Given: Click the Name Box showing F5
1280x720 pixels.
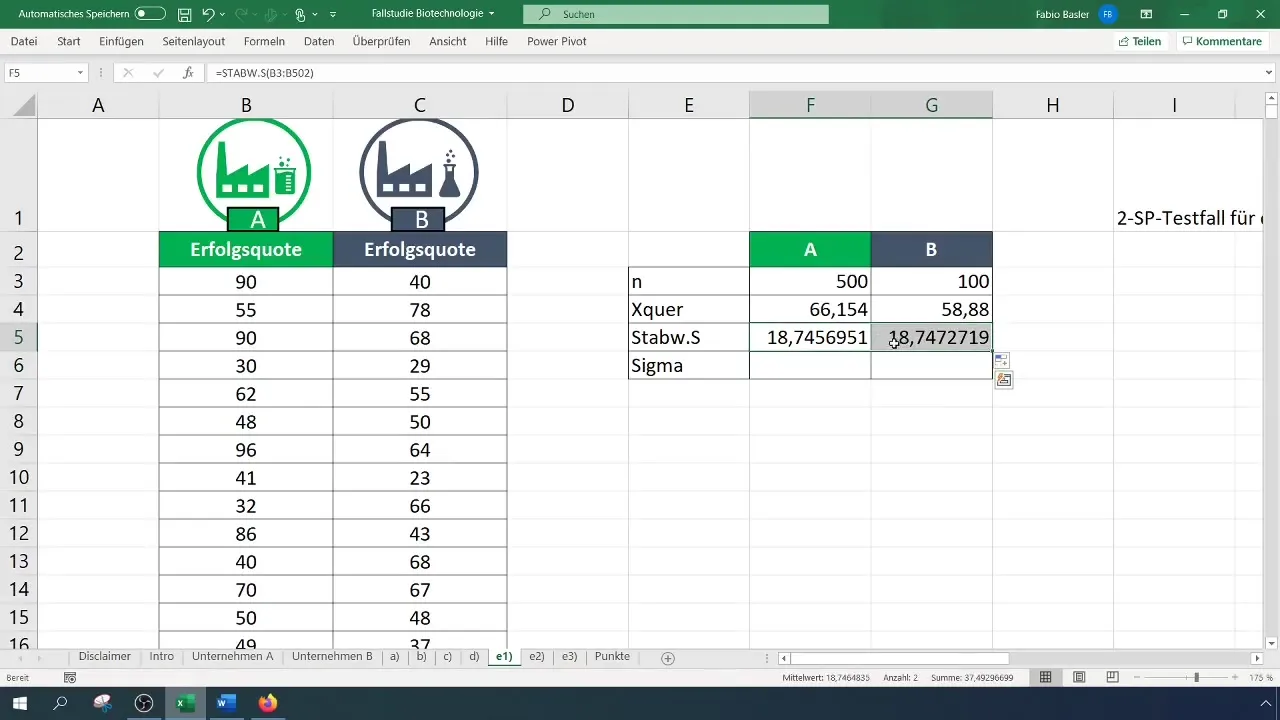Looking at the screenshot, I should 38,73.
